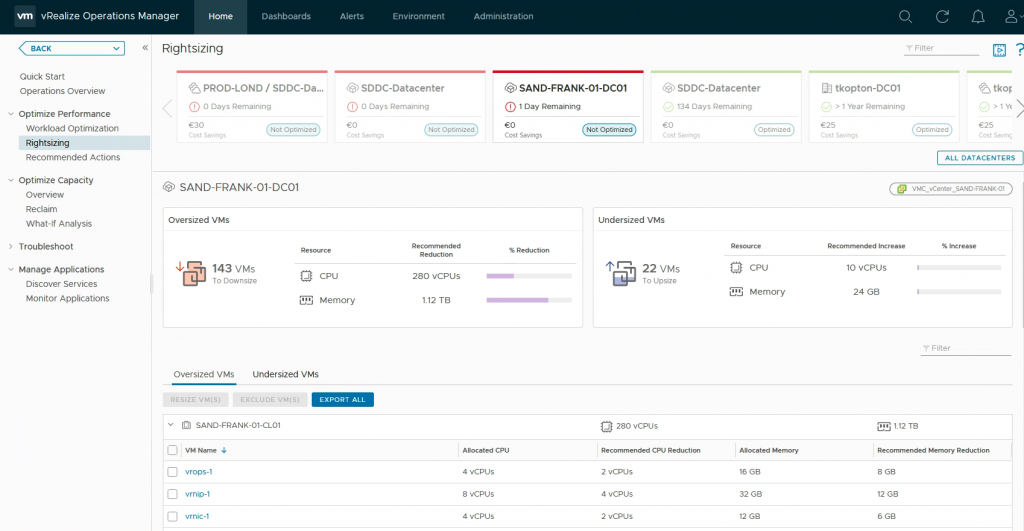Image resolution: width=1024 pixels, height=531 pixels.
Task: Click the VMC_vCenter_SAND-FRANK-01 badge
Action: coord(950,189)
